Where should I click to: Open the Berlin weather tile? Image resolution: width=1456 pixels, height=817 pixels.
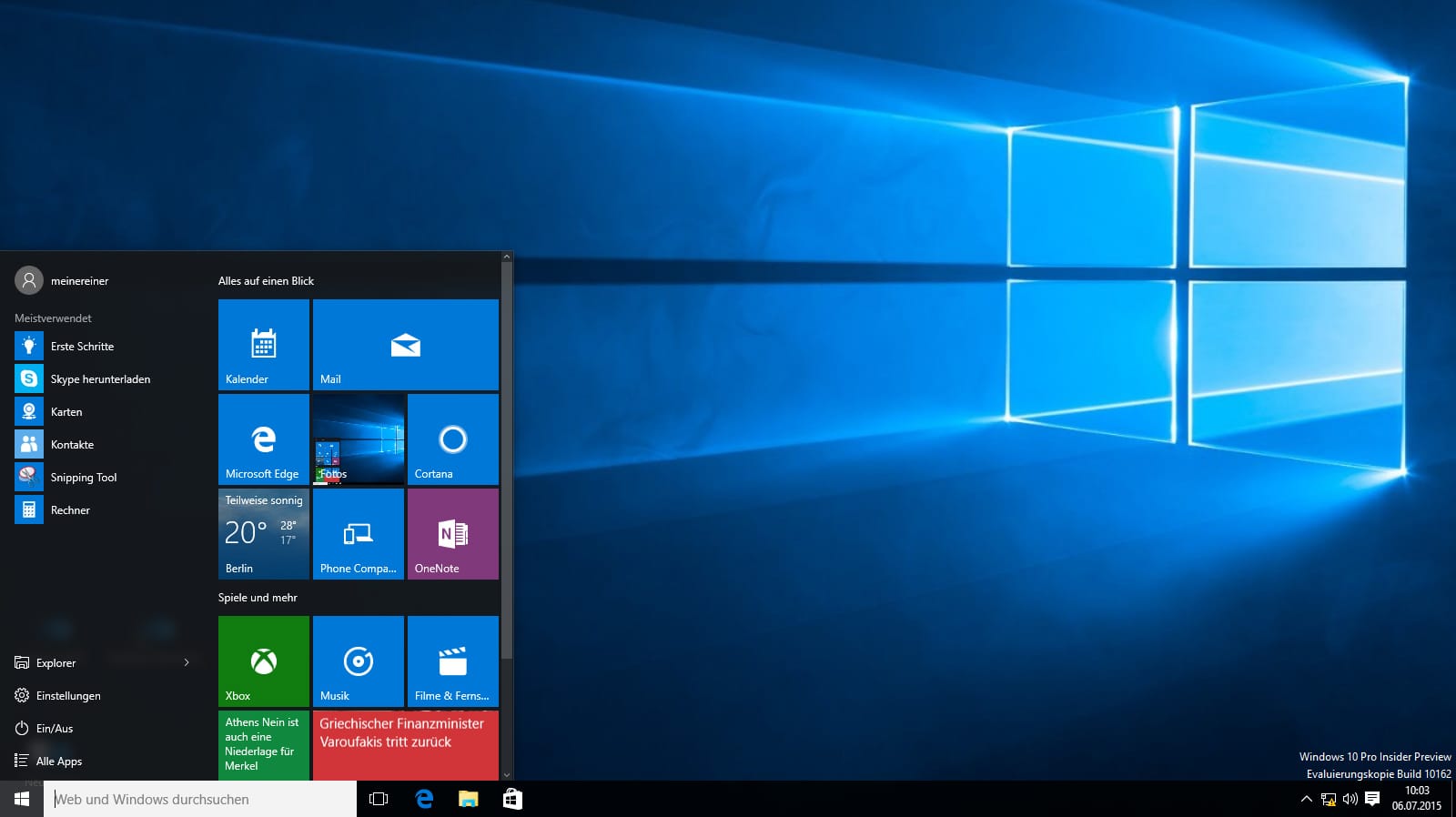(264, 534)
